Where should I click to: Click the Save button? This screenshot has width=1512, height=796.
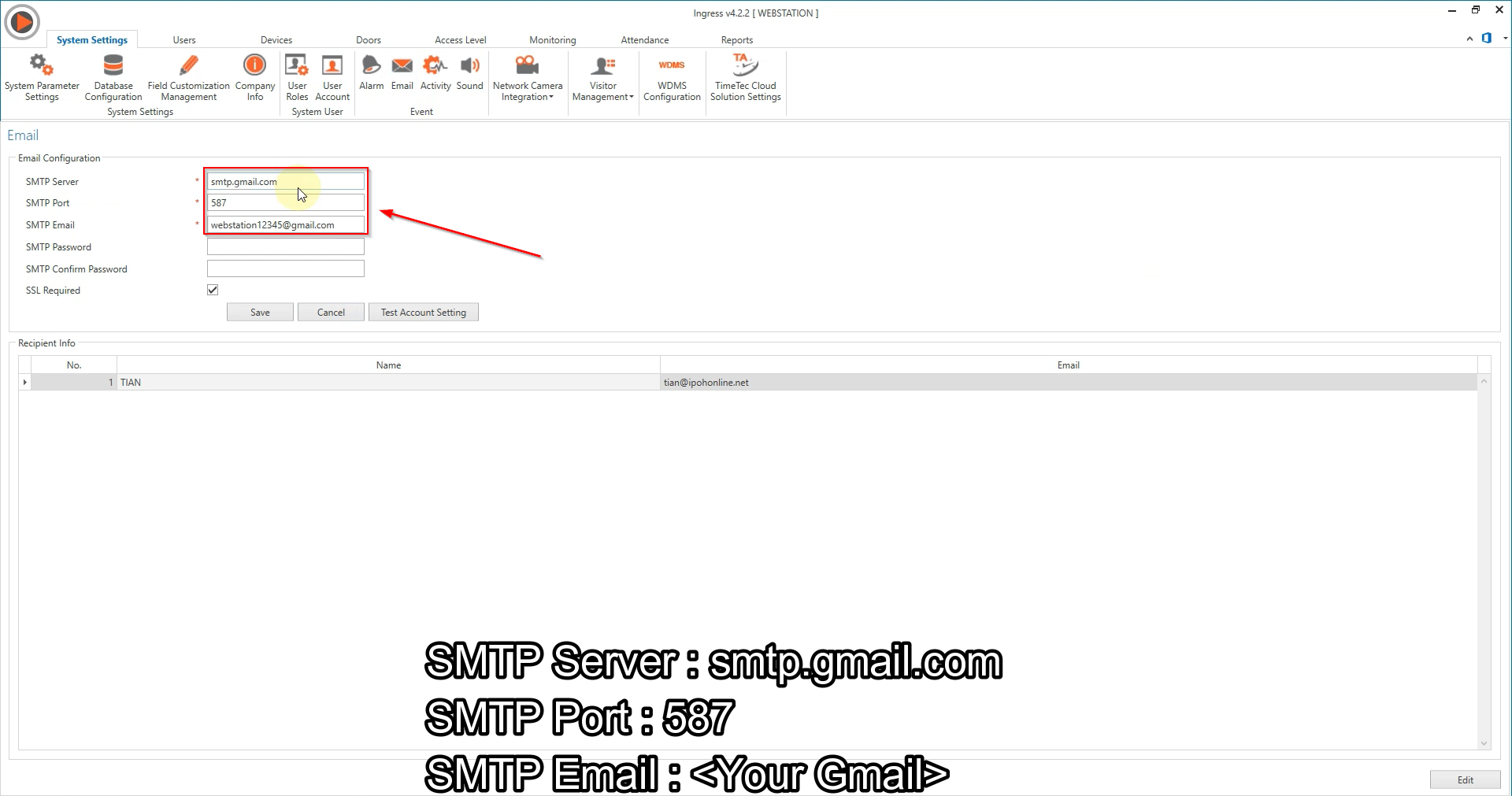pos(260,313)
